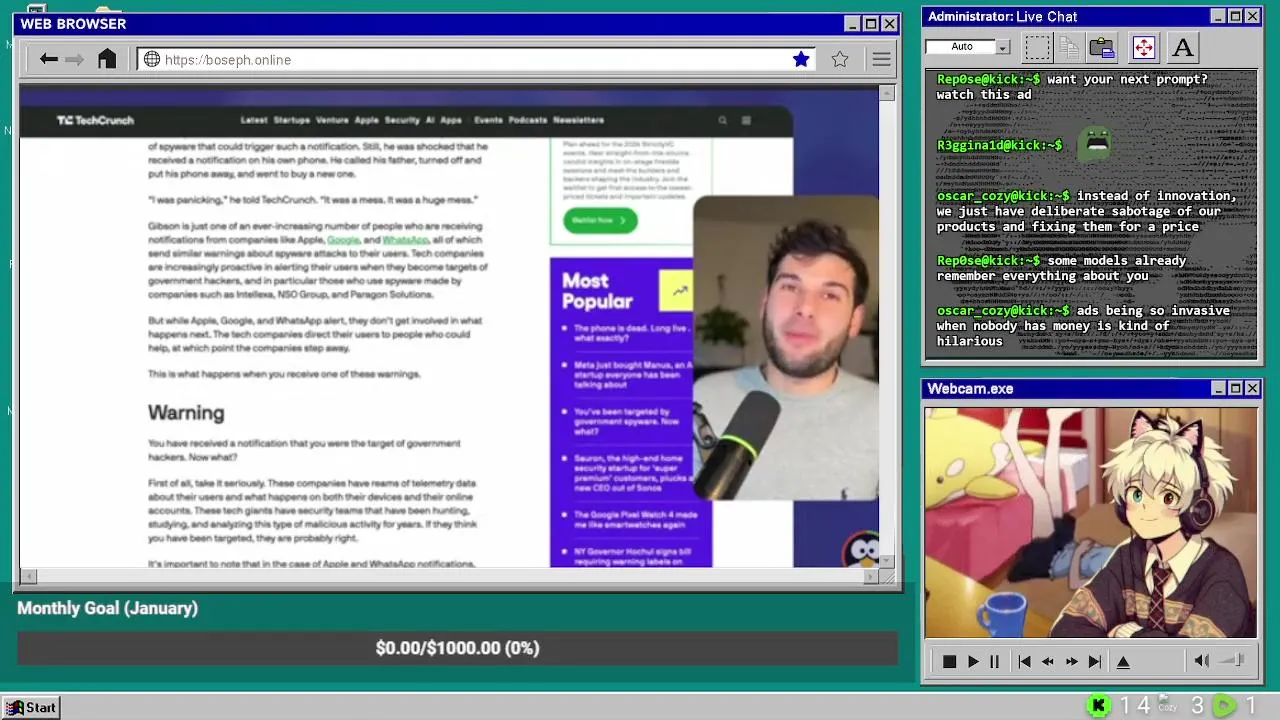Click the Webcam.exe volume slider
Image resolution: width=1280 pixels, height=720 pixels.
coord(1232,660)
